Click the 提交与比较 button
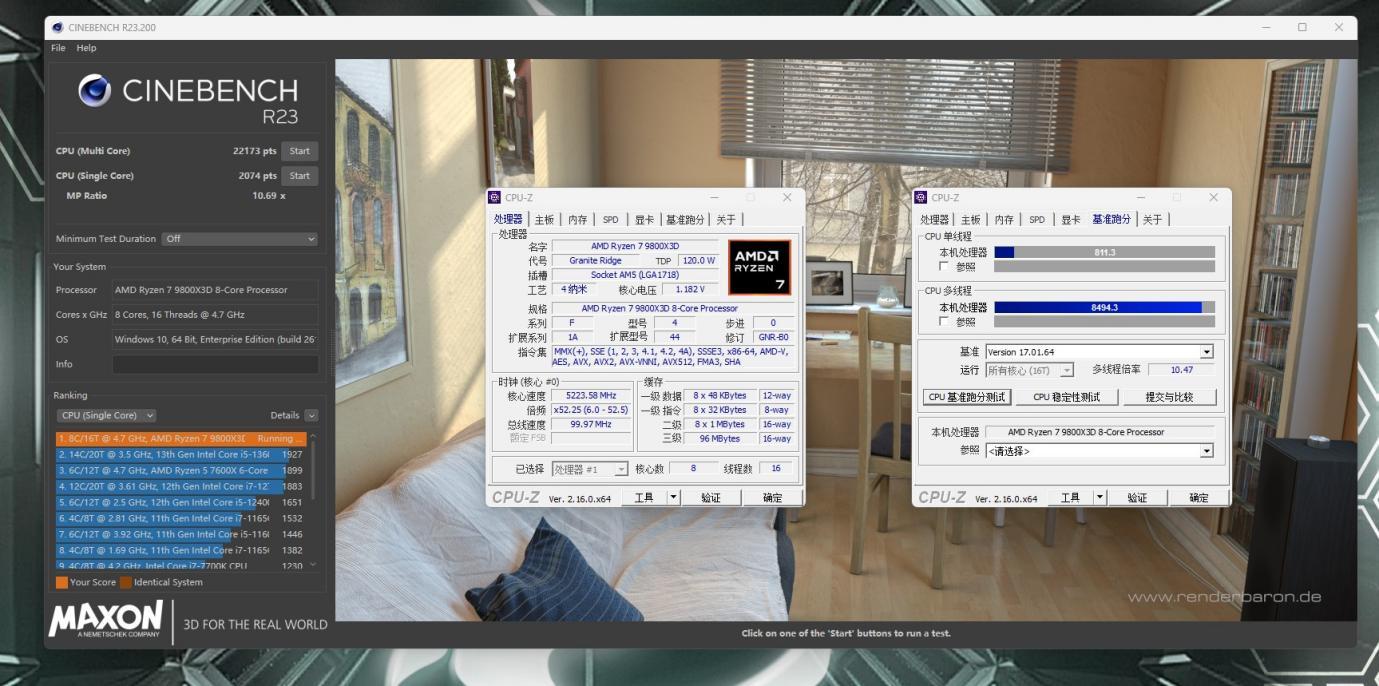The image size is (1379, 686). pos(1170,397)
